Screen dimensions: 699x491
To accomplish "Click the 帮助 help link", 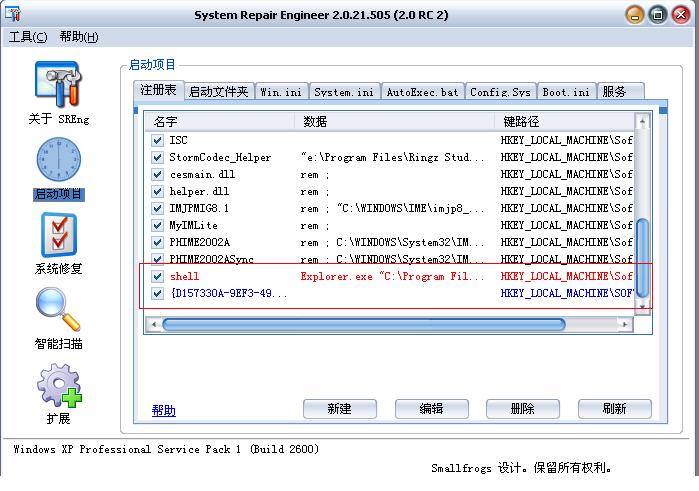I will [163, 410].
